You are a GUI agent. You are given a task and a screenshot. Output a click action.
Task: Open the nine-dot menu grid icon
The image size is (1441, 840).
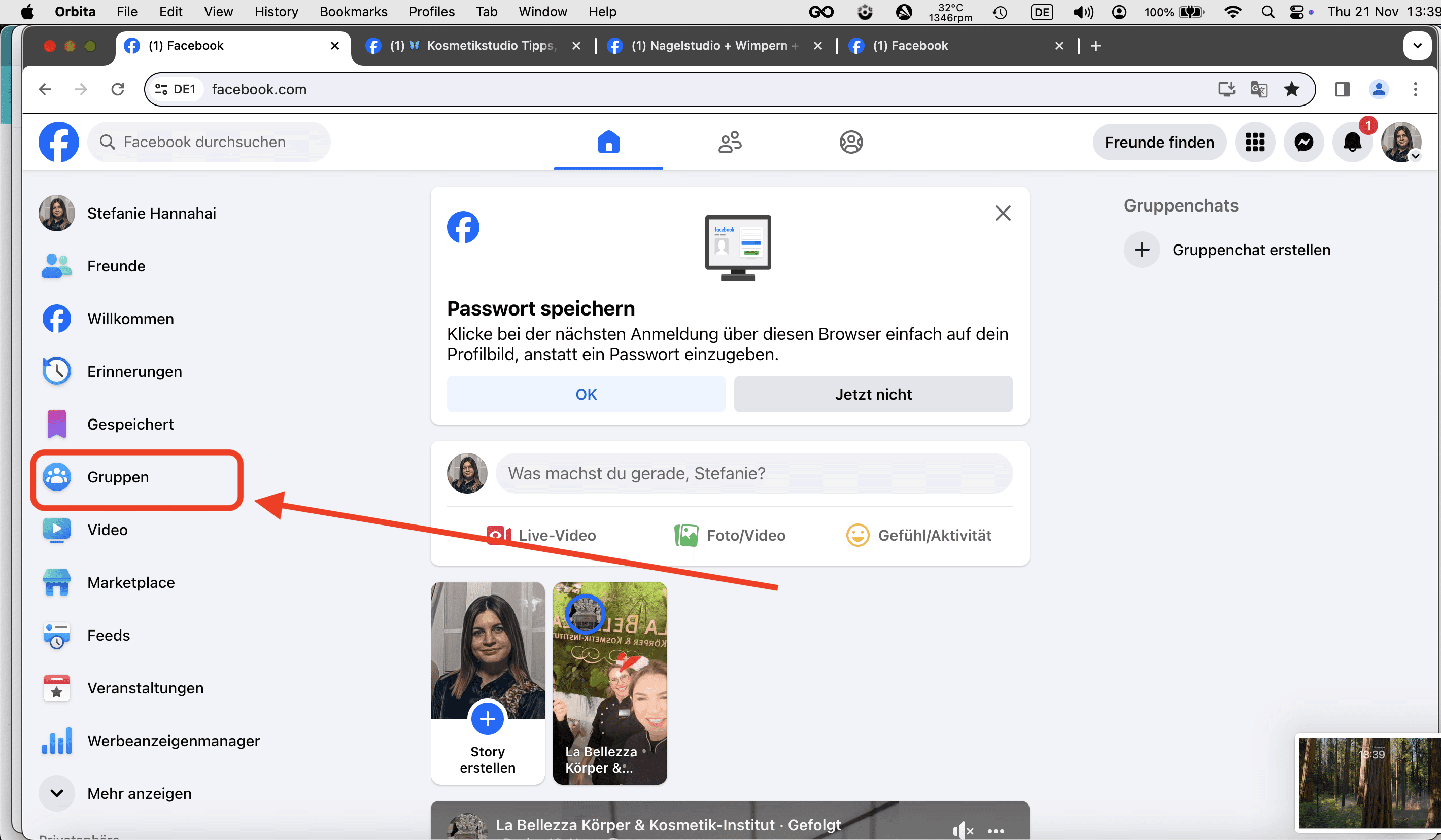(x=1255, y=142)
